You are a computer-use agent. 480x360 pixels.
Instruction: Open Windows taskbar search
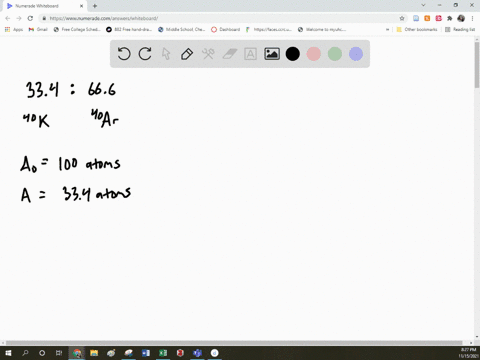(x=25, y=353)
